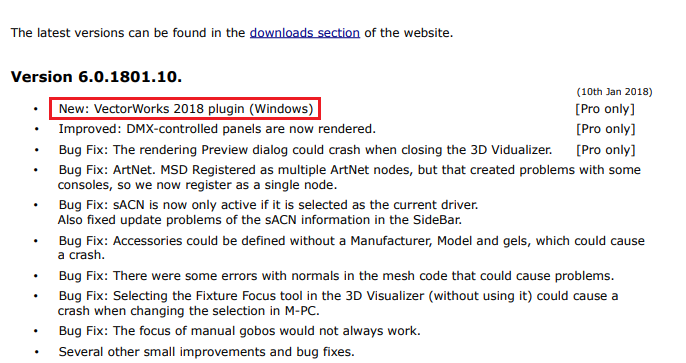
Task: Click the 10th Jan 2018 date
Action: click(614, 92)
